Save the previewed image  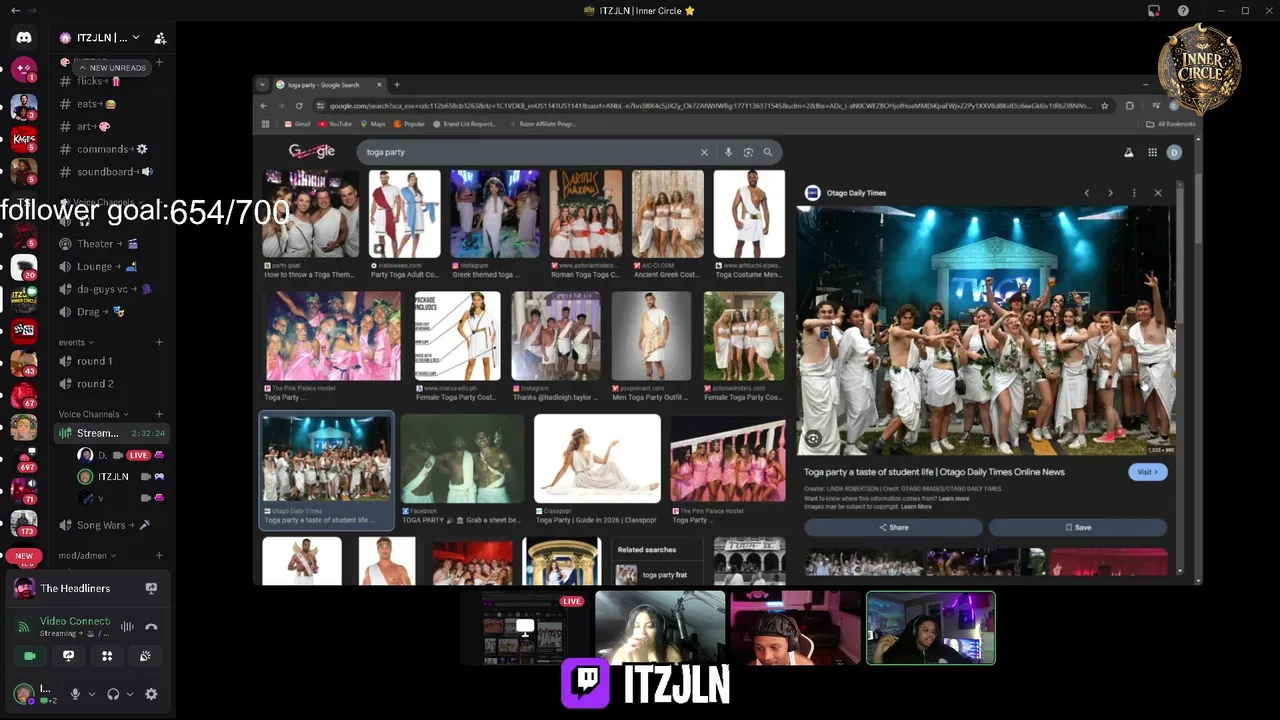coord(1077,527)
